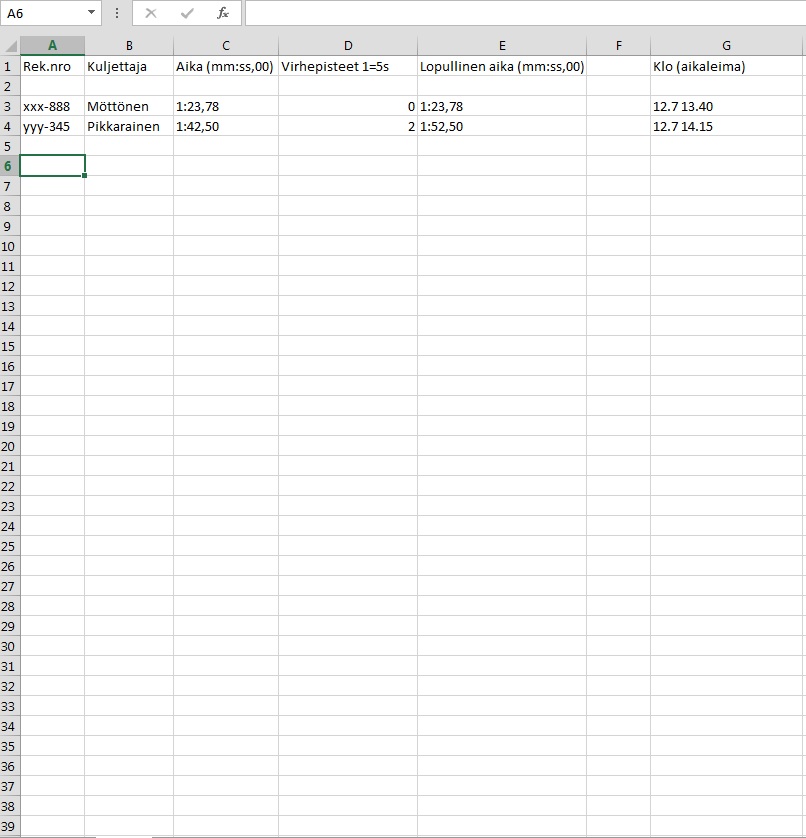The image size is (806, 838).
Task: Select row 4 header
Action: (x=9, y=126)
